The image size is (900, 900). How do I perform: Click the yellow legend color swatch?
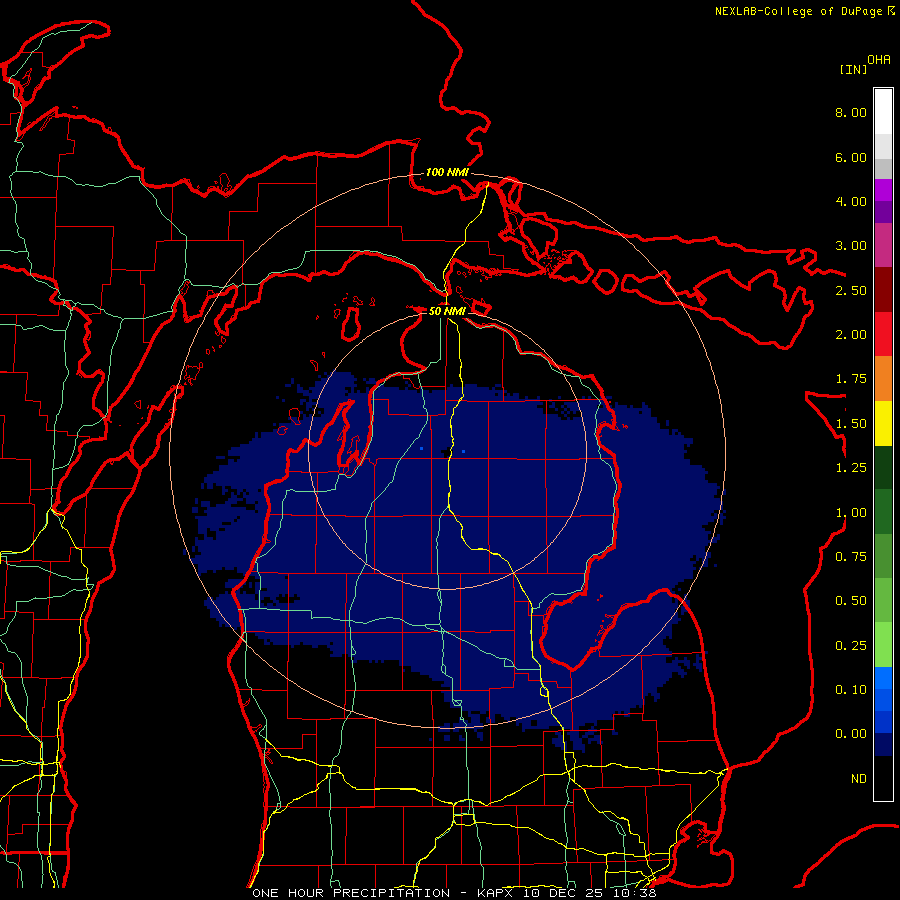(883, 423)
